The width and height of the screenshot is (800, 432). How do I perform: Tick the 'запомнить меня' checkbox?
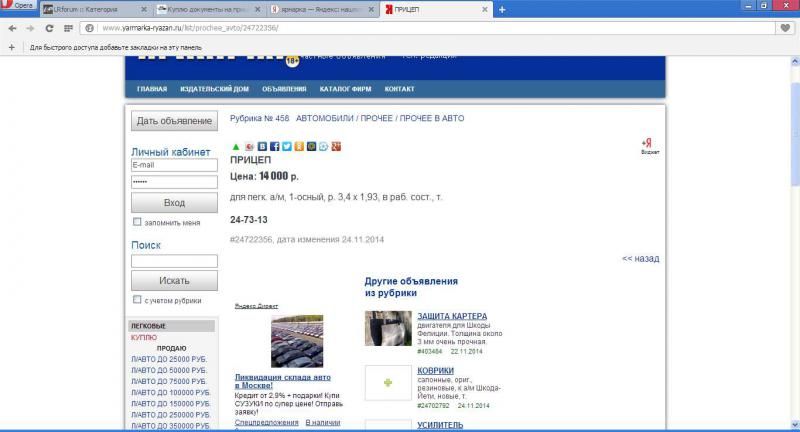pos(137,222)
